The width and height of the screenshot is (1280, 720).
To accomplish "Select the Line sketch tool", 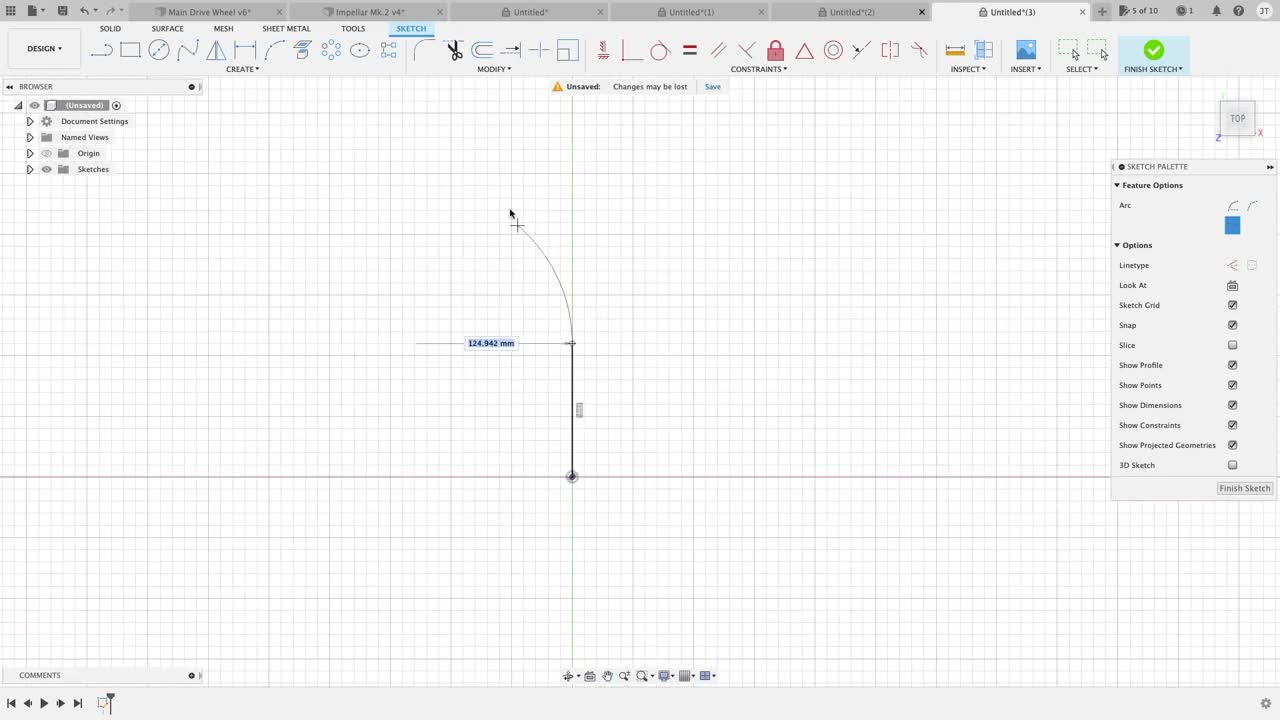I will tap(101, 50).
